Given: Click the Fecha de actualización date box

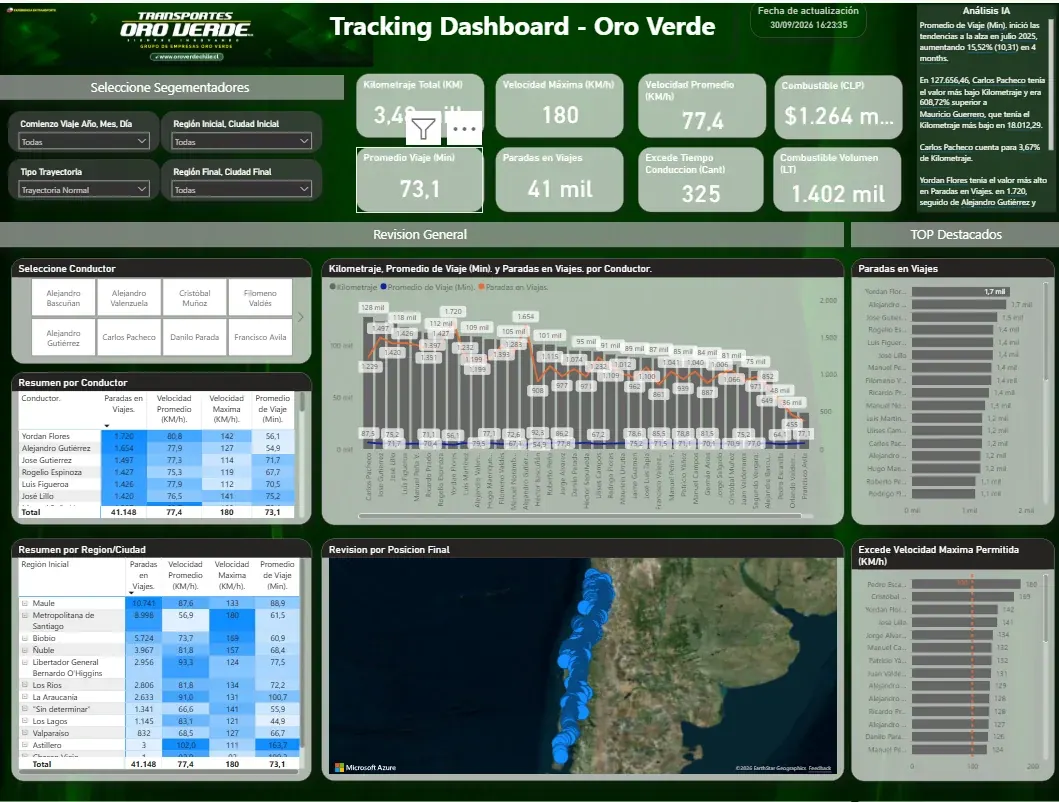Looking at the screenshot, I should [x=808, y=18].
